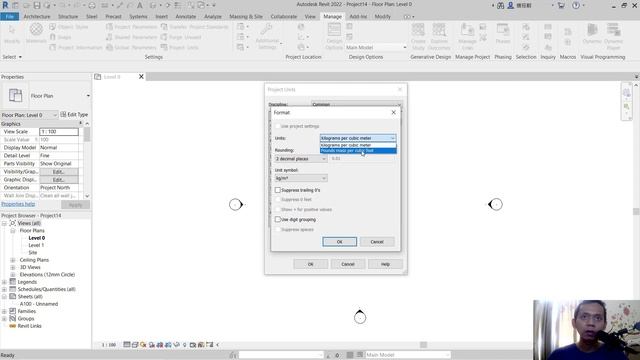This screenshot has width=640, height=360.
Task: Expand the Families node in Project Browser
Action: (4, 311)
